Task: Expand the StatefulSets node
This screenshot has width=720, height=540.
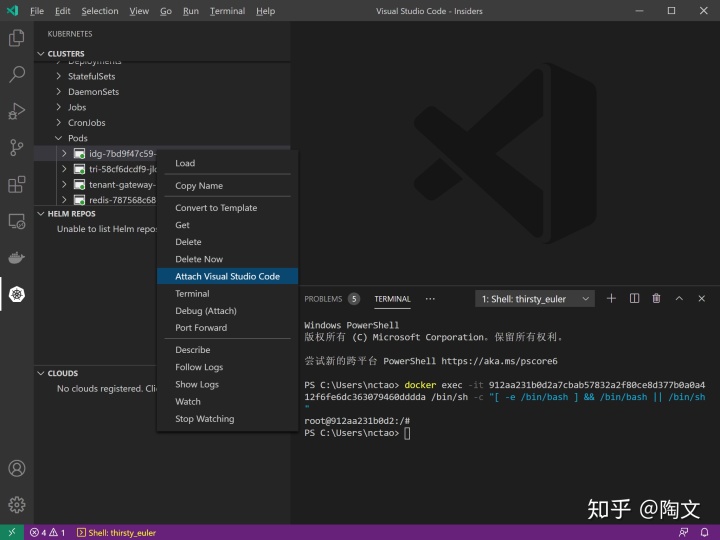Action: pyautogui.click(x=58, y=76)
